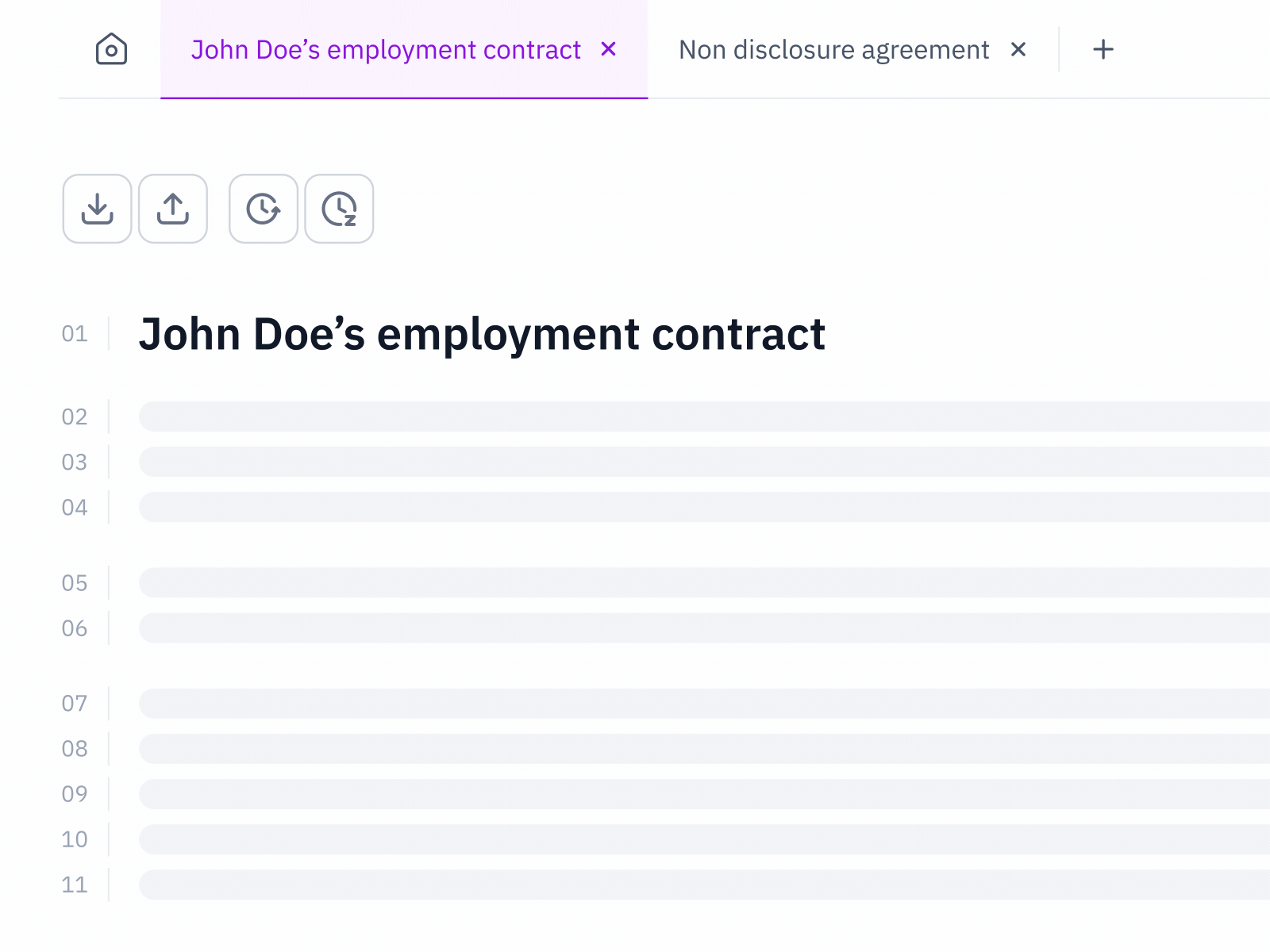Close the Non disclosure agreement tab
Viewport: 1270px width, 952px height.
point(1018,49)
